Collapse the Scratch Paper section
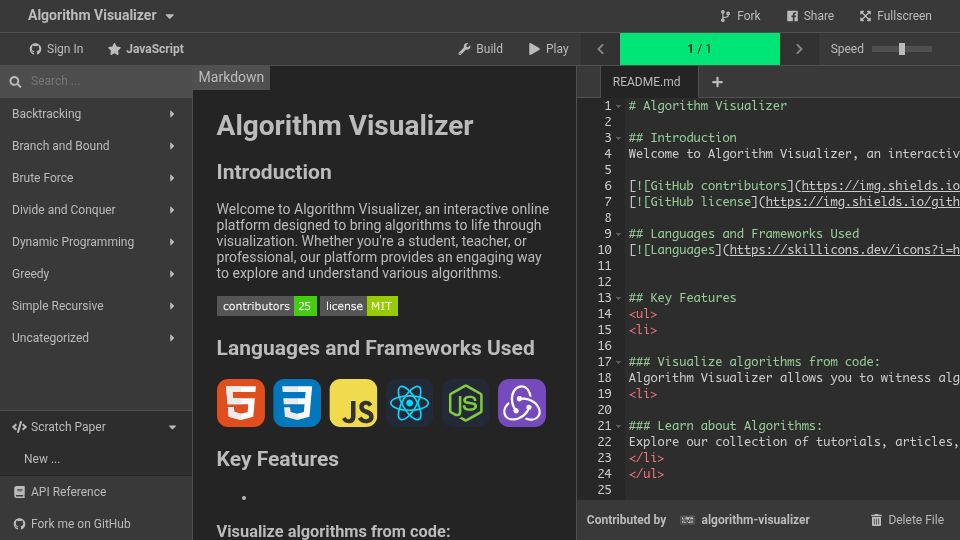 (x=96, y=427)
